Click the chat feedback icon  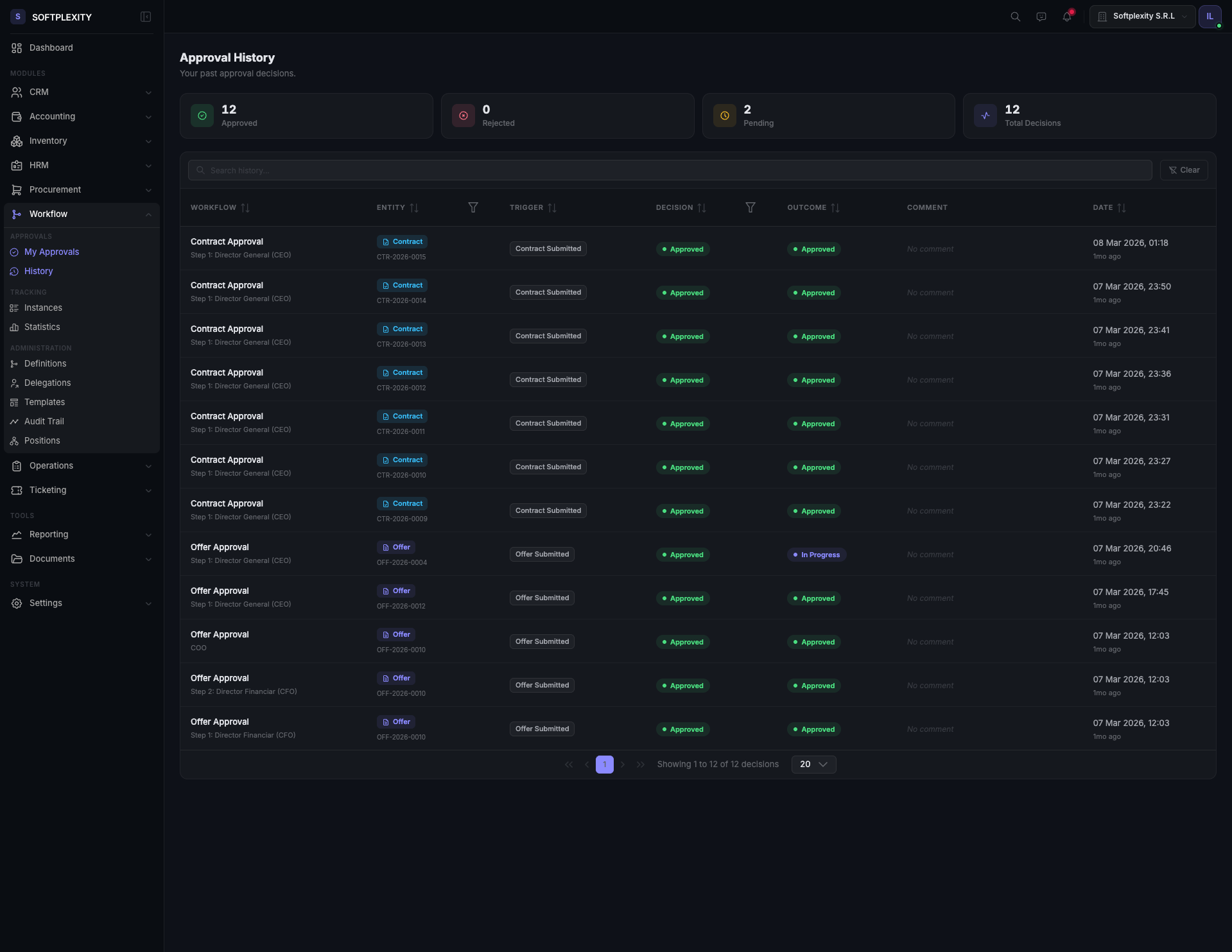point(1041,17)
